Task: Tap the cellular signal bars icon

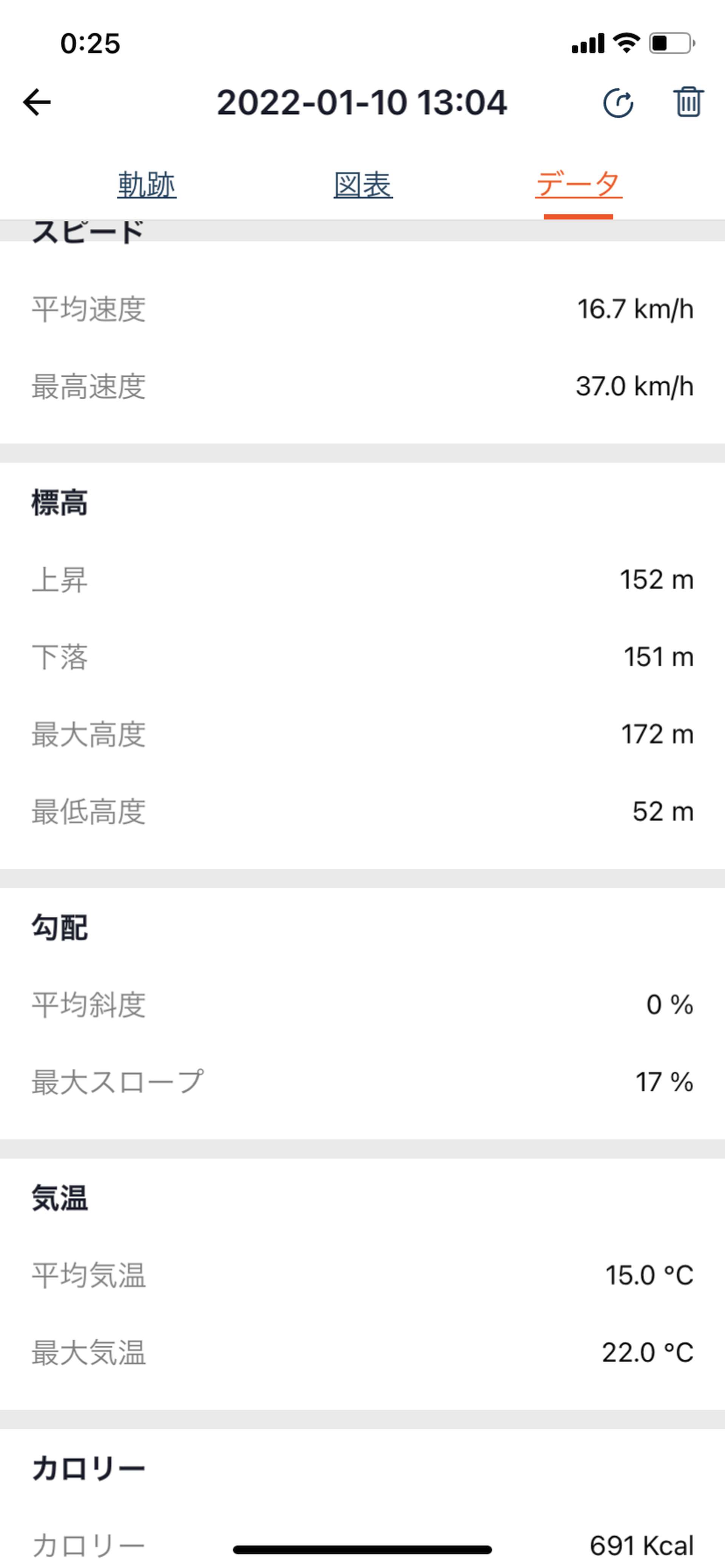Action: pos(588,44)
